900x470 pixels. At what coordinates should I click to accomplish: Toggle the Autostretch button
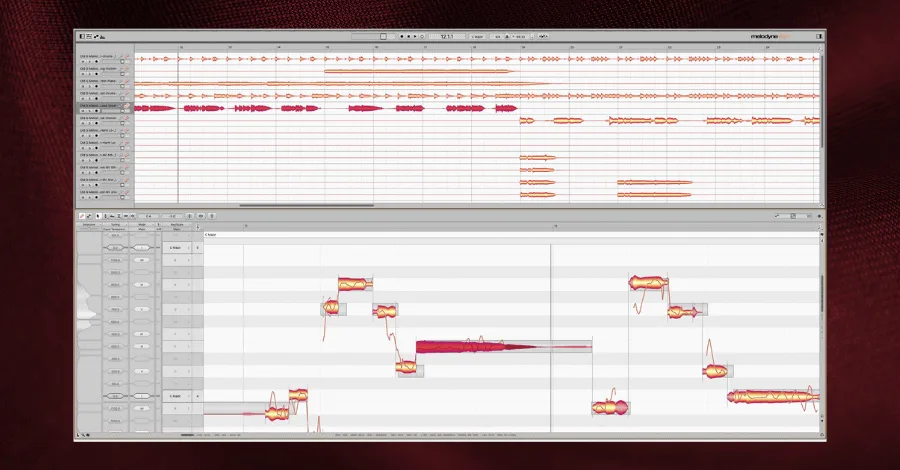pos(543,36)
